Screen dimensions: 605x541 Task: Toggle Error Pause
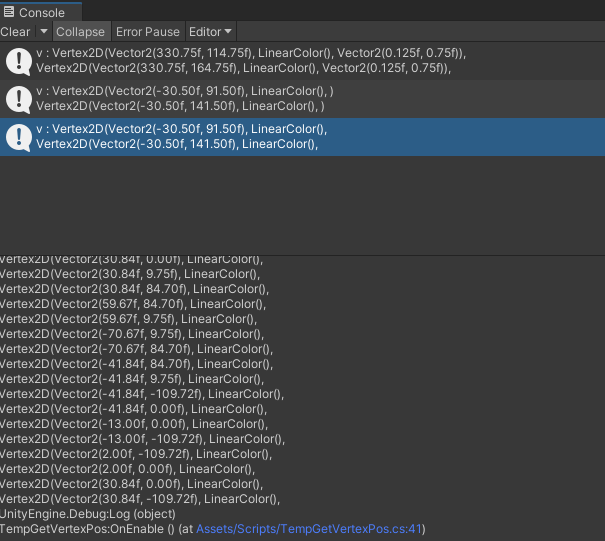click(148, 32)
